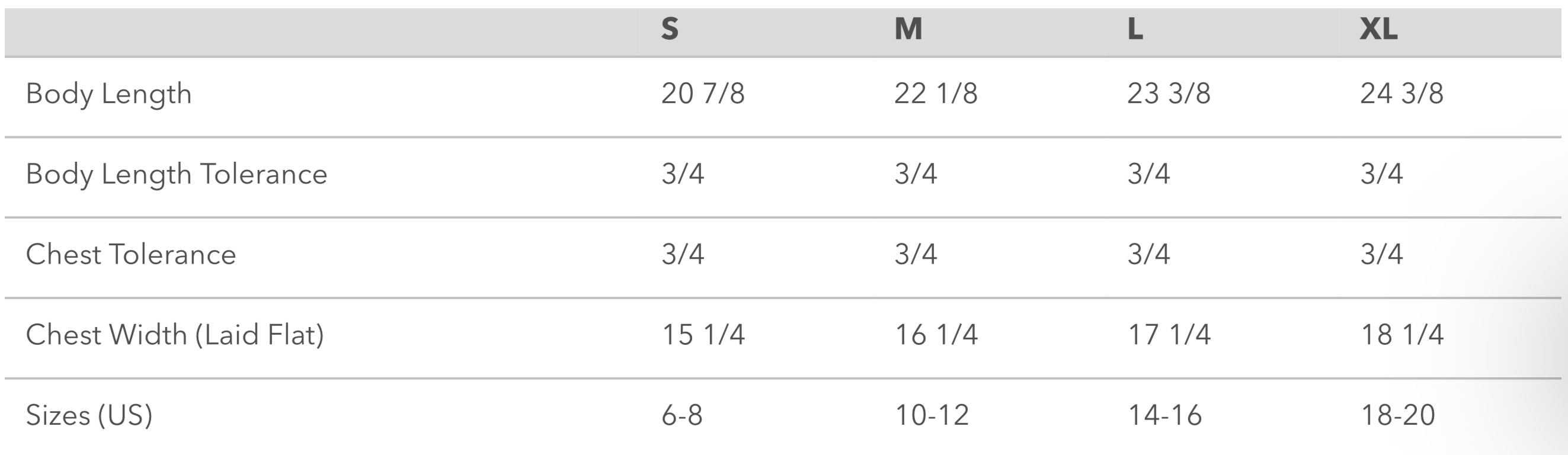Click the 16 1/4 chest width value

[936, 335]
